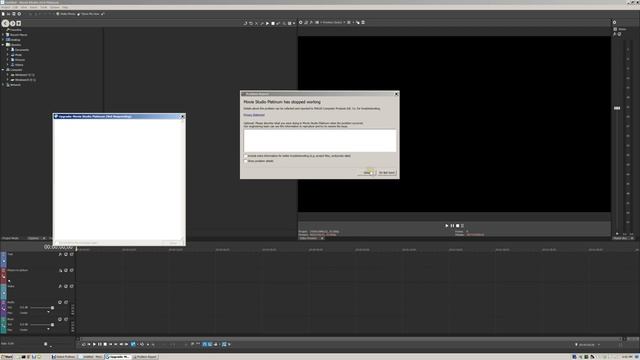Collapse the Computer tree node

3,70
